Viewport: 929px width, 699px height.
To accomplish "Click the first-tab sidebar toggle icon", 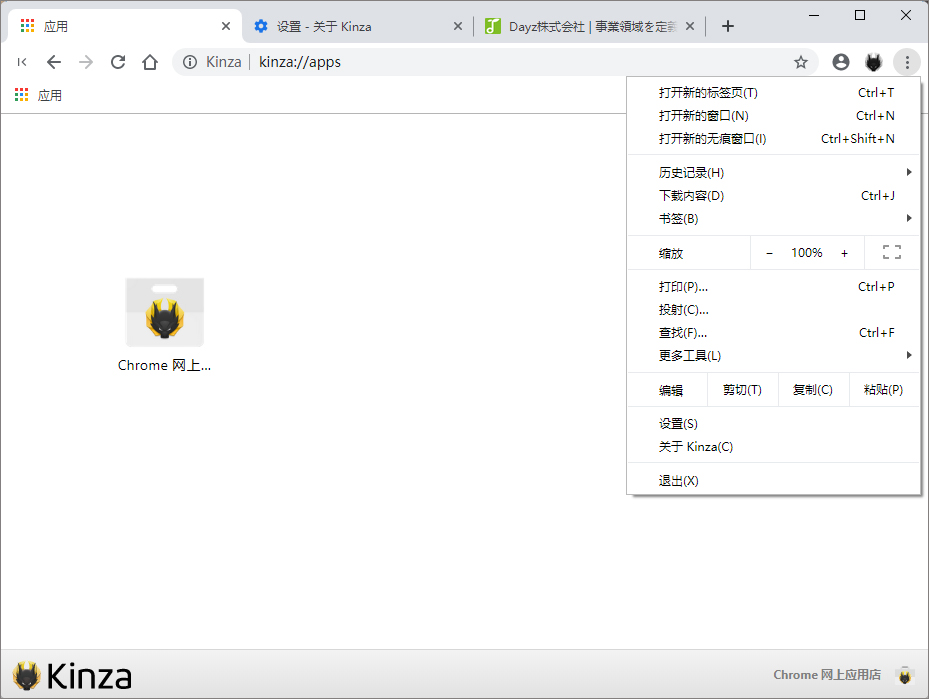I will point(22,62).
